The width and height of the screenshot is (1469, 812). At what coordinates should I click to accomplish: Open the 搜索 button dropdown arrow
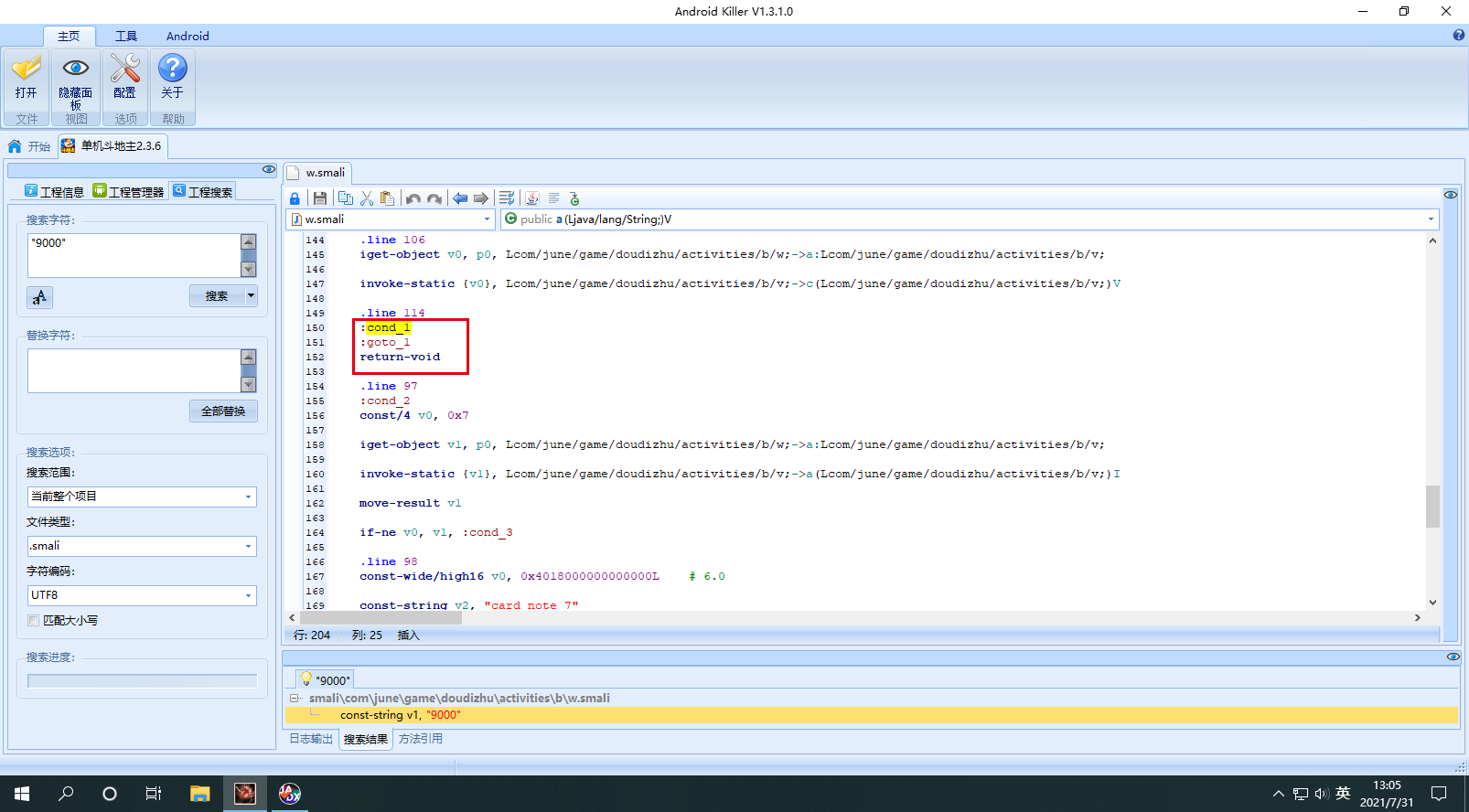tap(252, 295)
